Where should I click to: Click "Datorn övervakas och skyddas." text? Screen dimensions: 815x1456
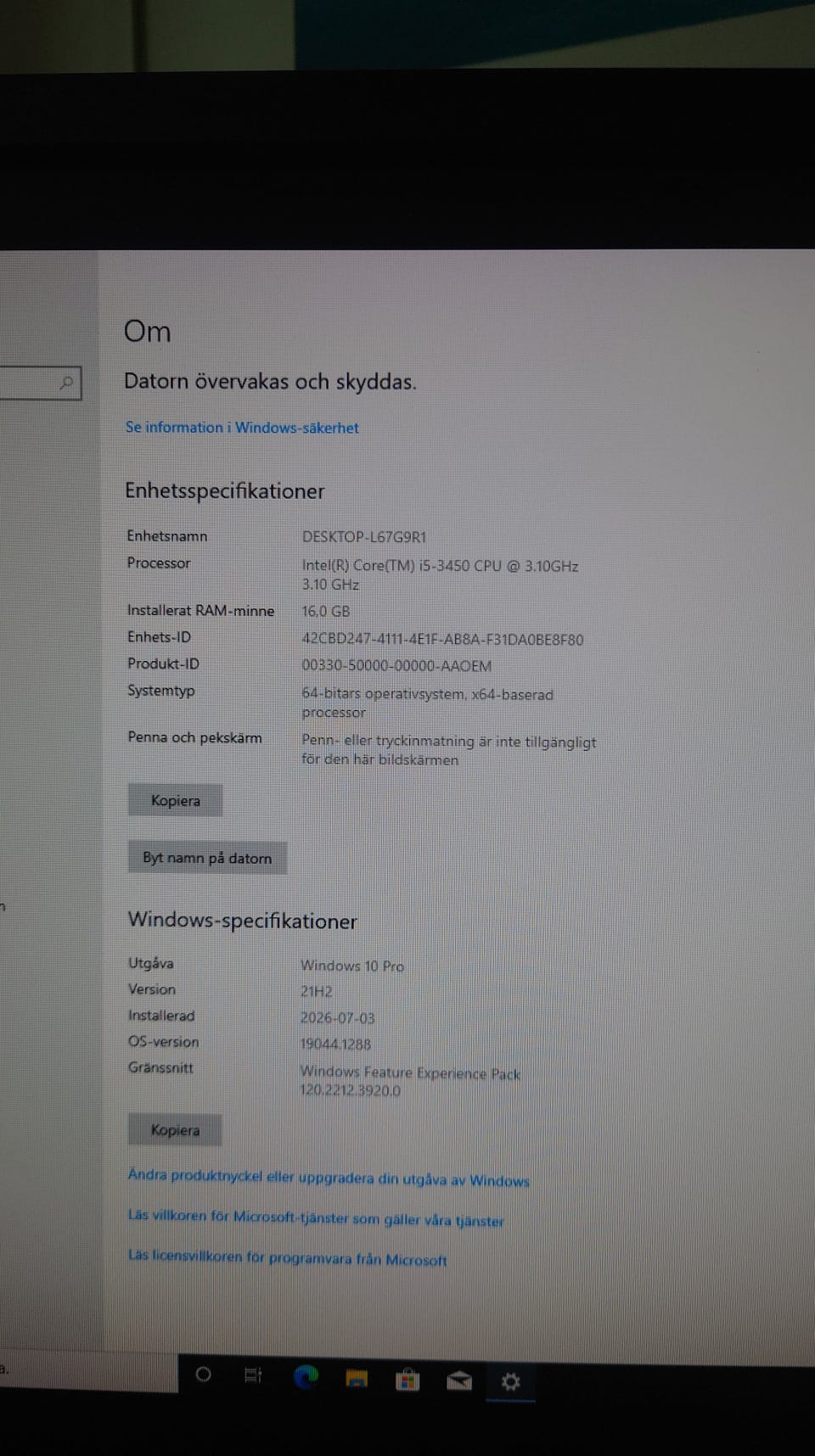coord(270,382)
